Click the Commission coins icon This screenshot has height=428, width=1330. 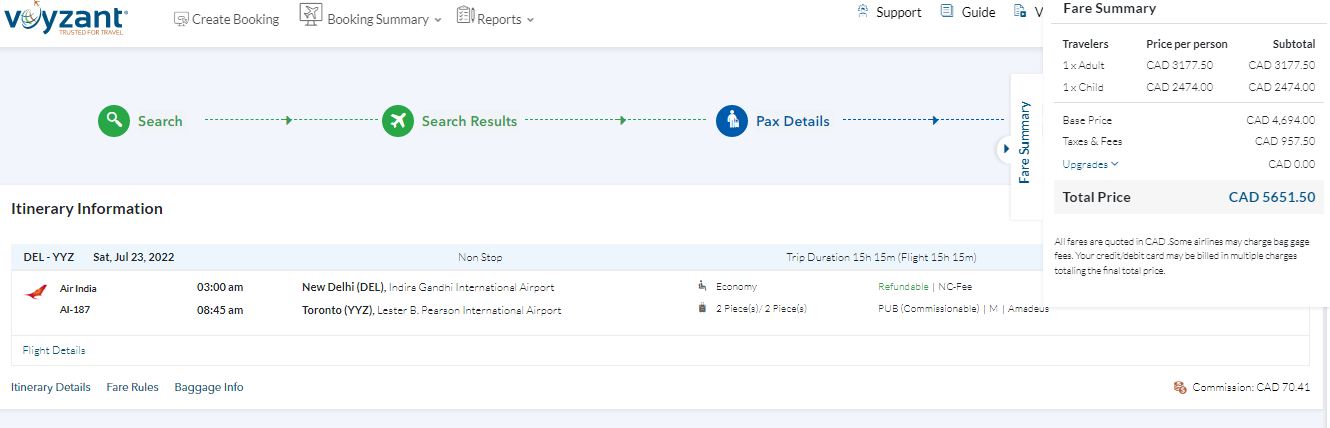pos(1180,387)
